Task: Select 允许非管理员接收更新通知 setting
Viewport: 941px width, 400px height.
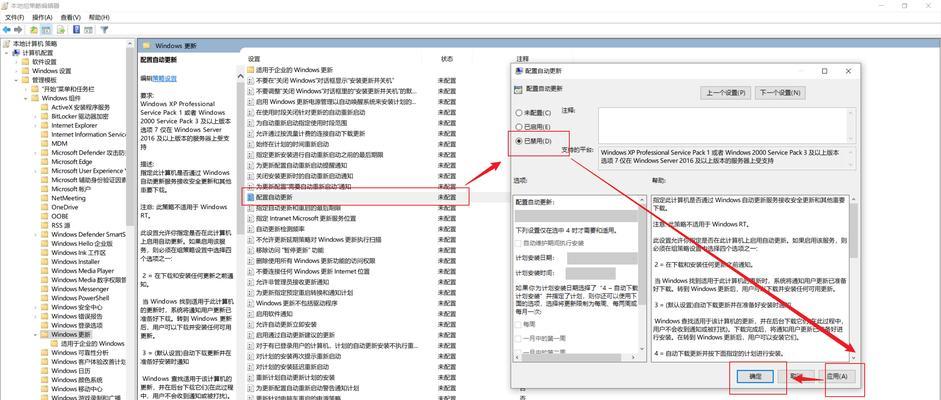Action: [x=292, y=281]
